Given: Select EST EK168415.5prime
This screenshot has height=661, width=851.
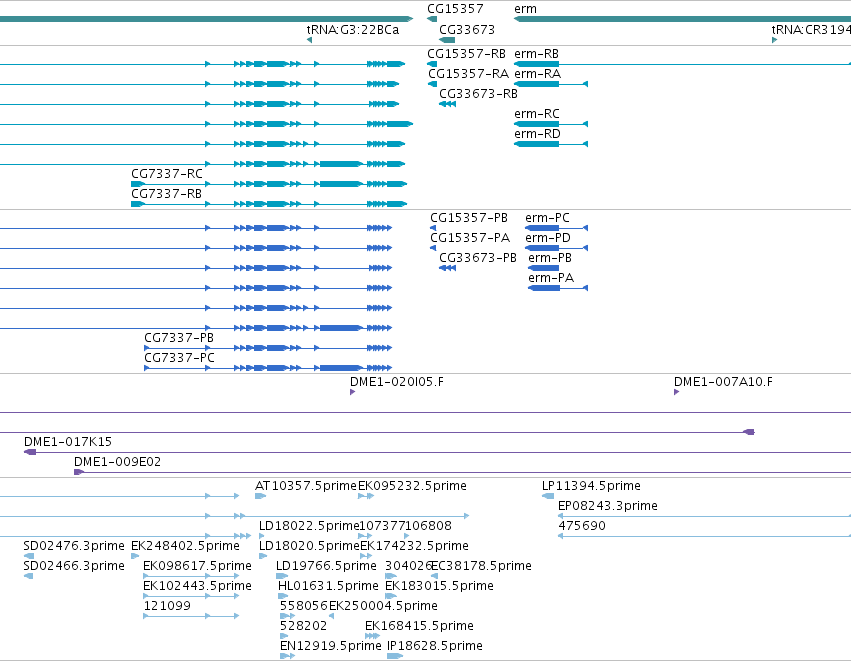Looking at the screenshot, I should pos(419,626).
